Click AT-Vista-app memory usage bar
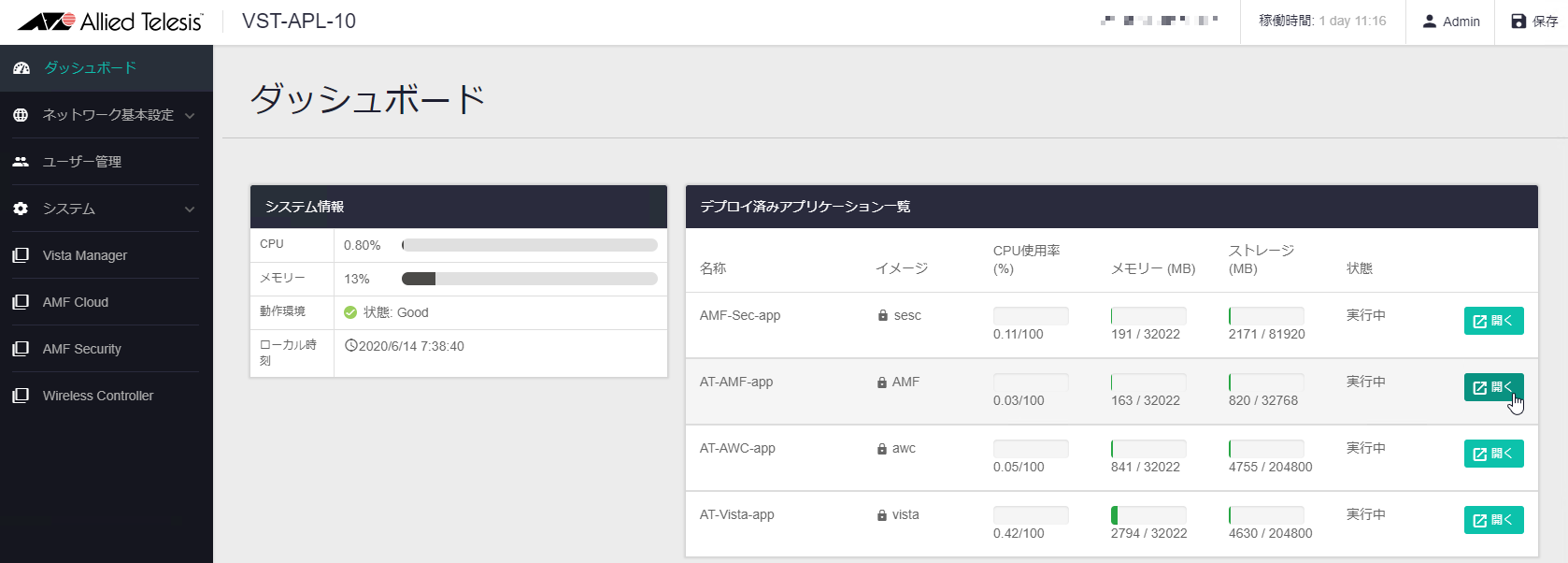The height and width of the screenshot is (563, 1568). coord(1148,515)
